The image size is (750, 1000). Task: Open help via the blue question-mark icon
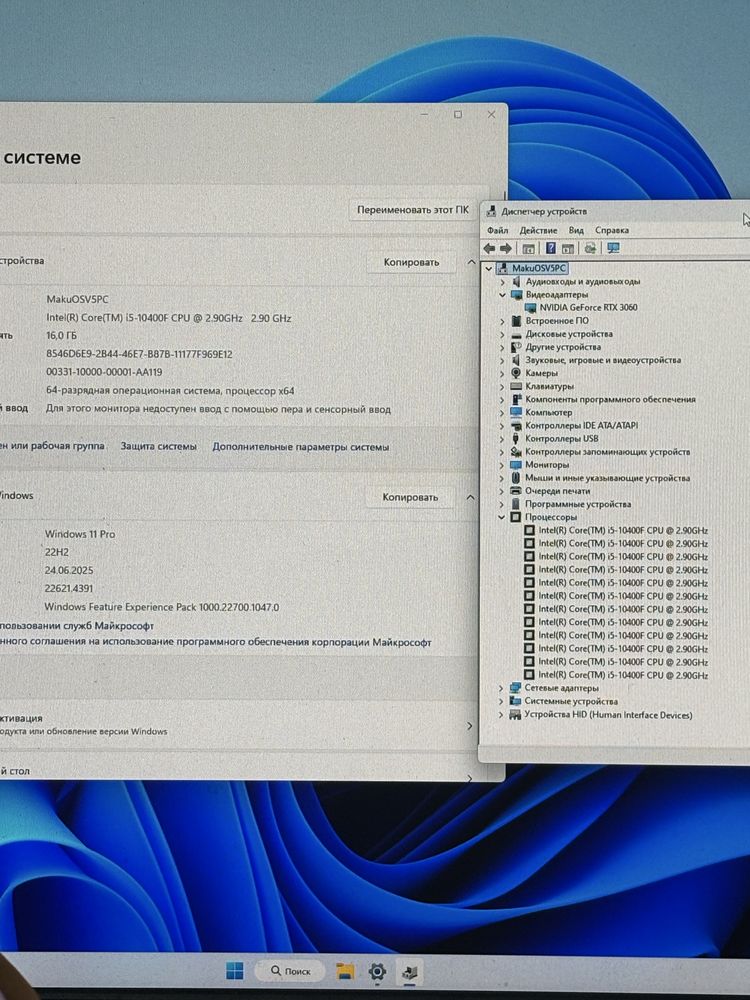[x=550, y=248]
